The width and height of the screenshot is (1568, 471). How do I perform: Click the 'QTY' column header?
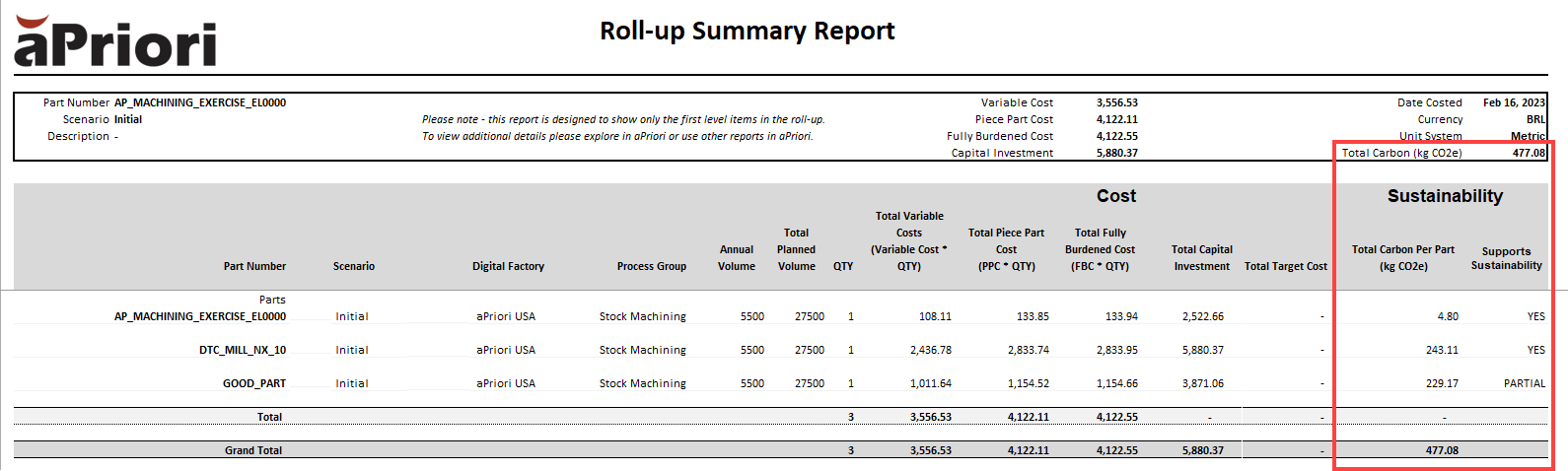843,266
